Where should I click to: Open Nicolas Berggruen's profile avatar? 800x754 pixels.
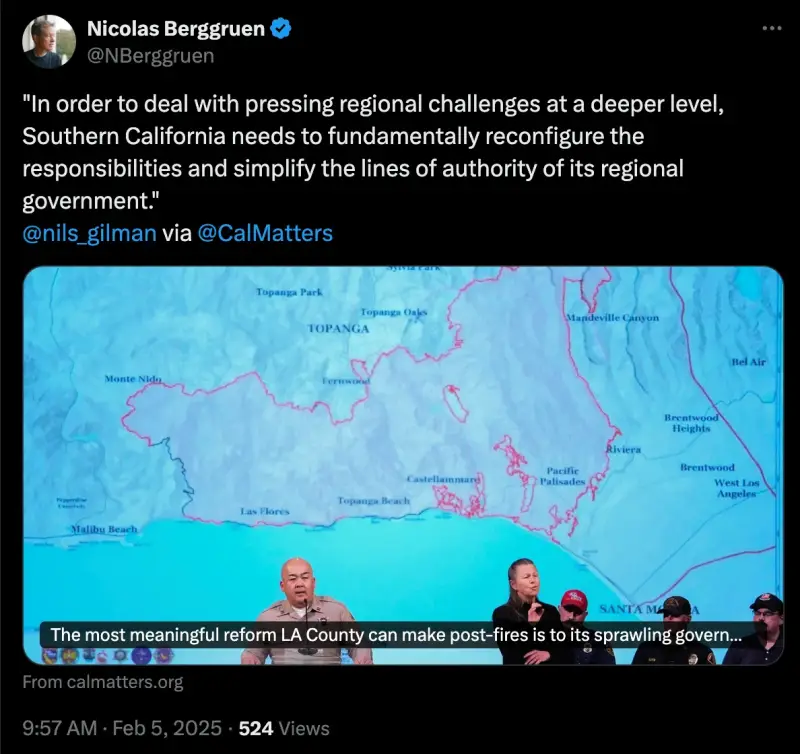49,41
